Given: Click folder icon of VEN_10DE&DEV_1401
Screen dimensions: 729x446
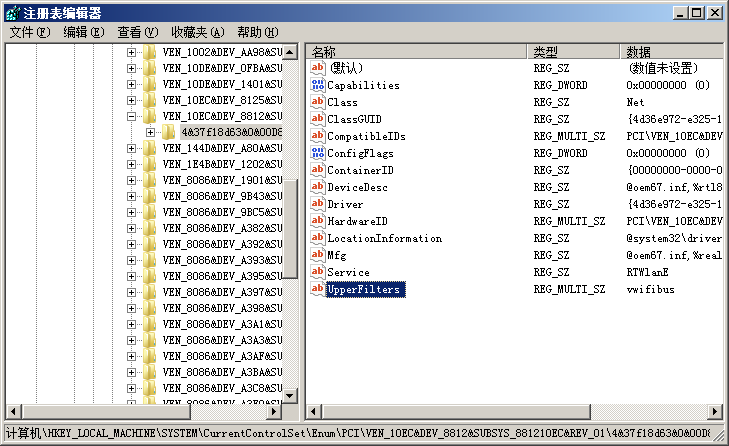Looking at the screenshot, I should (x=149, y=84).
